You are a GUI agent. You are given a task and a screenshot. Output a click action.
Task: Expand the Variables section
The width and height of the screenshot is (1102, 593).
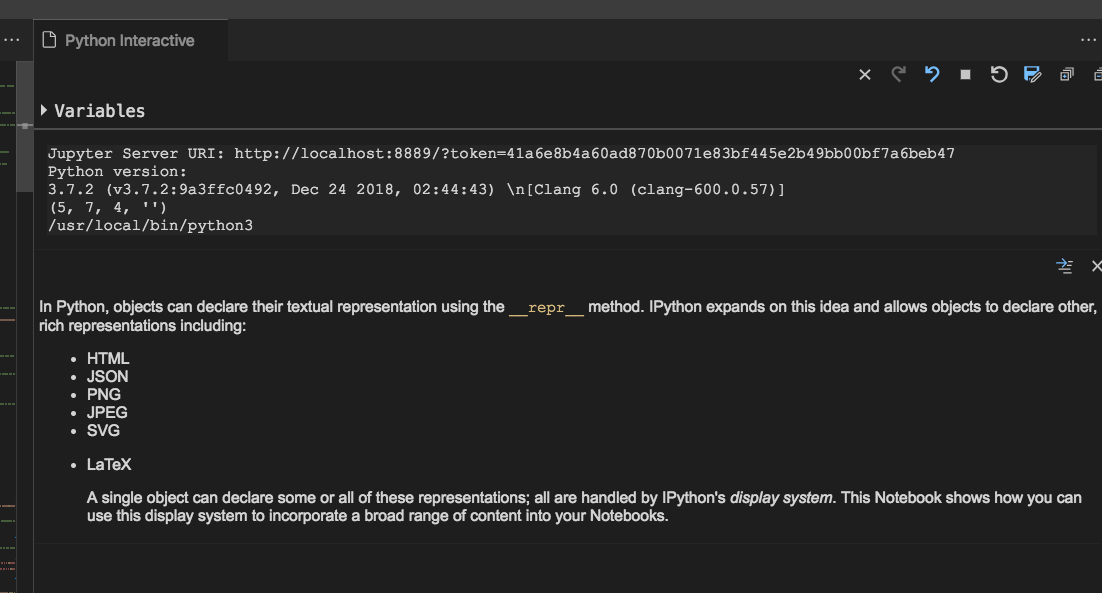click(42, 111)
